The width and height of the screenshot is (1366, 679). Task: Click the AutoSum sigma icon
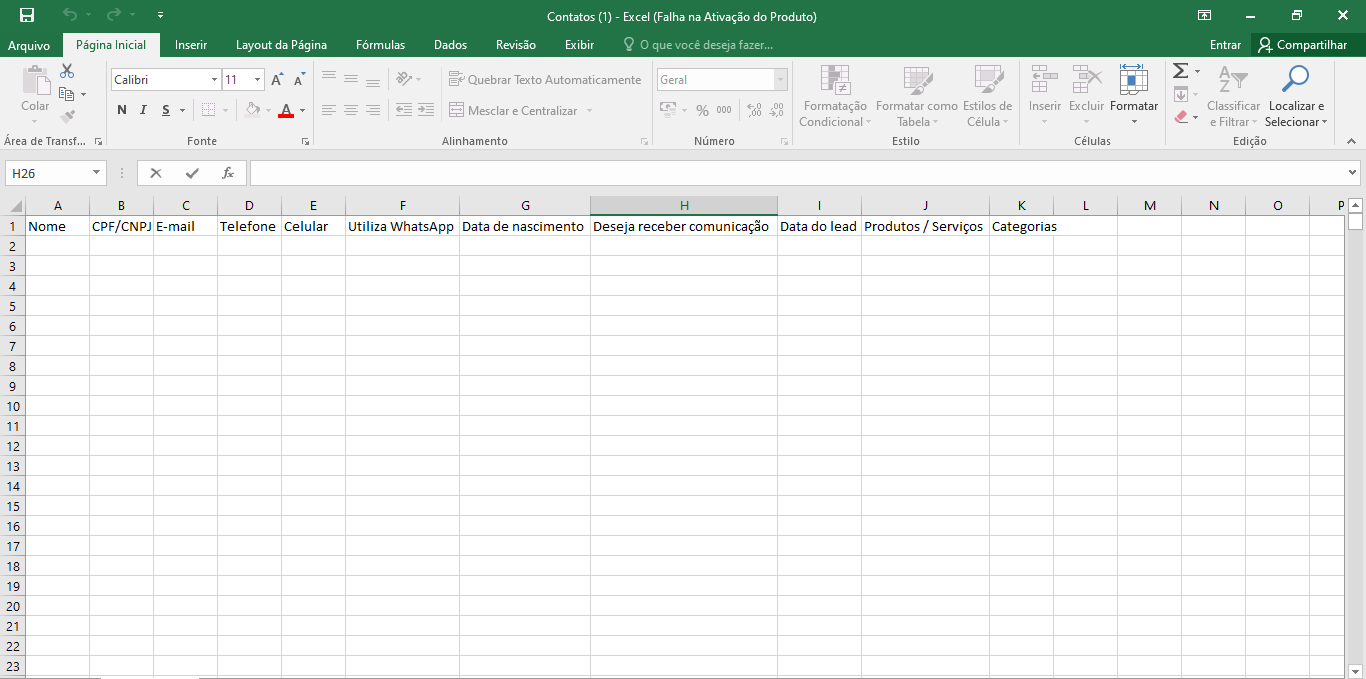pyautogui.click(x=1180, y=71)
